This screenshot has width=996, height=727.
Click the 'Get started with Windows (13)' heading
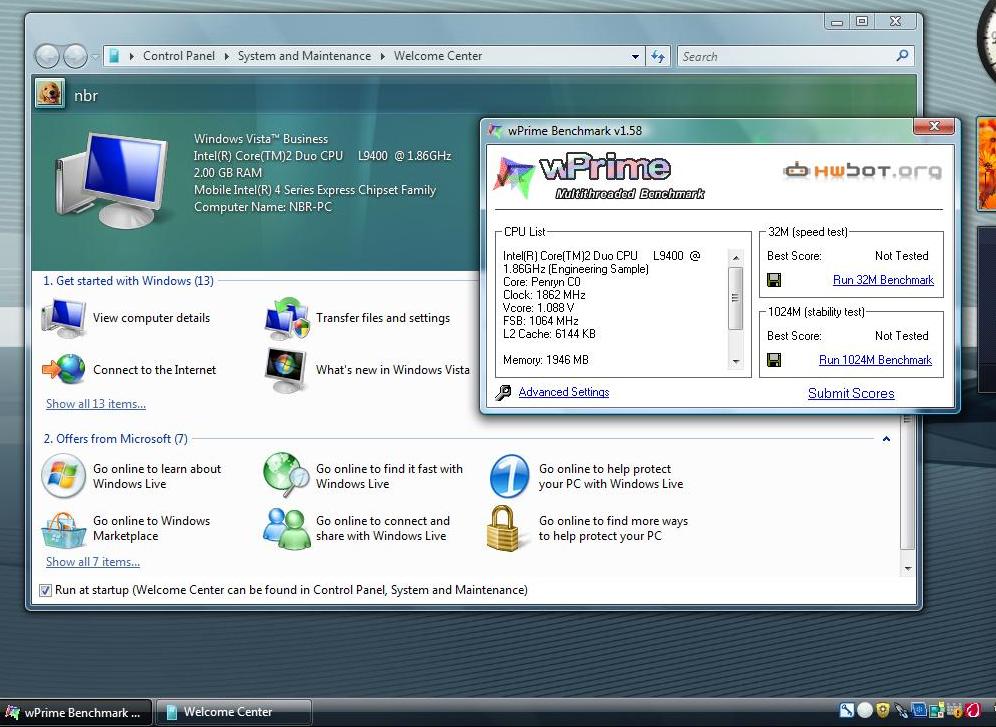[128, 281]
